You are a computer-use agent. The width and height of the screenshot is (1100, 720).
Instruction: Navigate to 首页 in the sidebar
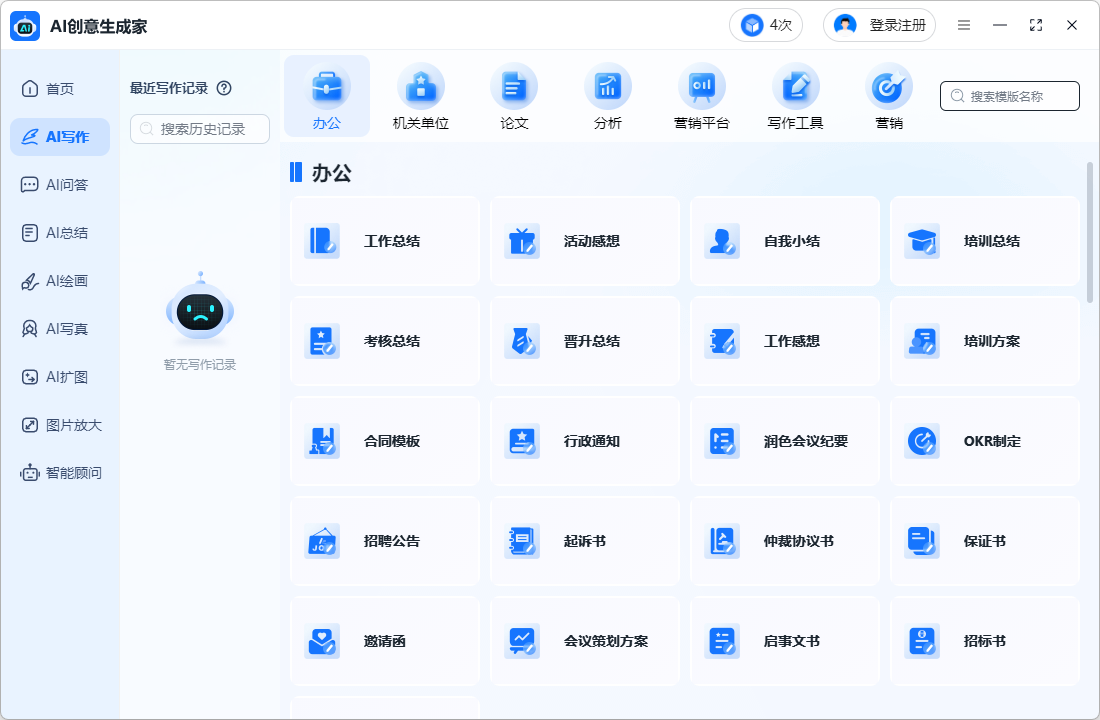point(60,89)
